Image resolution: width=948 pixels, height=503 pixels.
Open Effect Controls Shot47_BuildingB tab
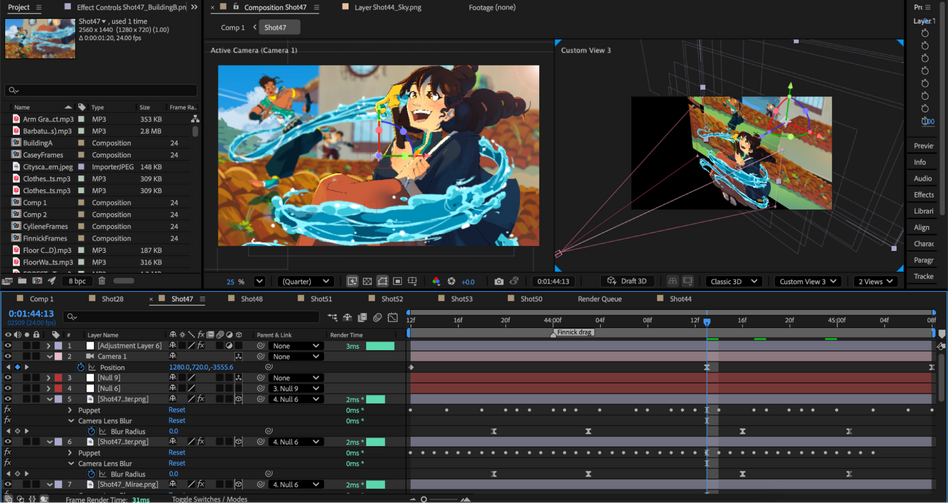click(131, 7)
